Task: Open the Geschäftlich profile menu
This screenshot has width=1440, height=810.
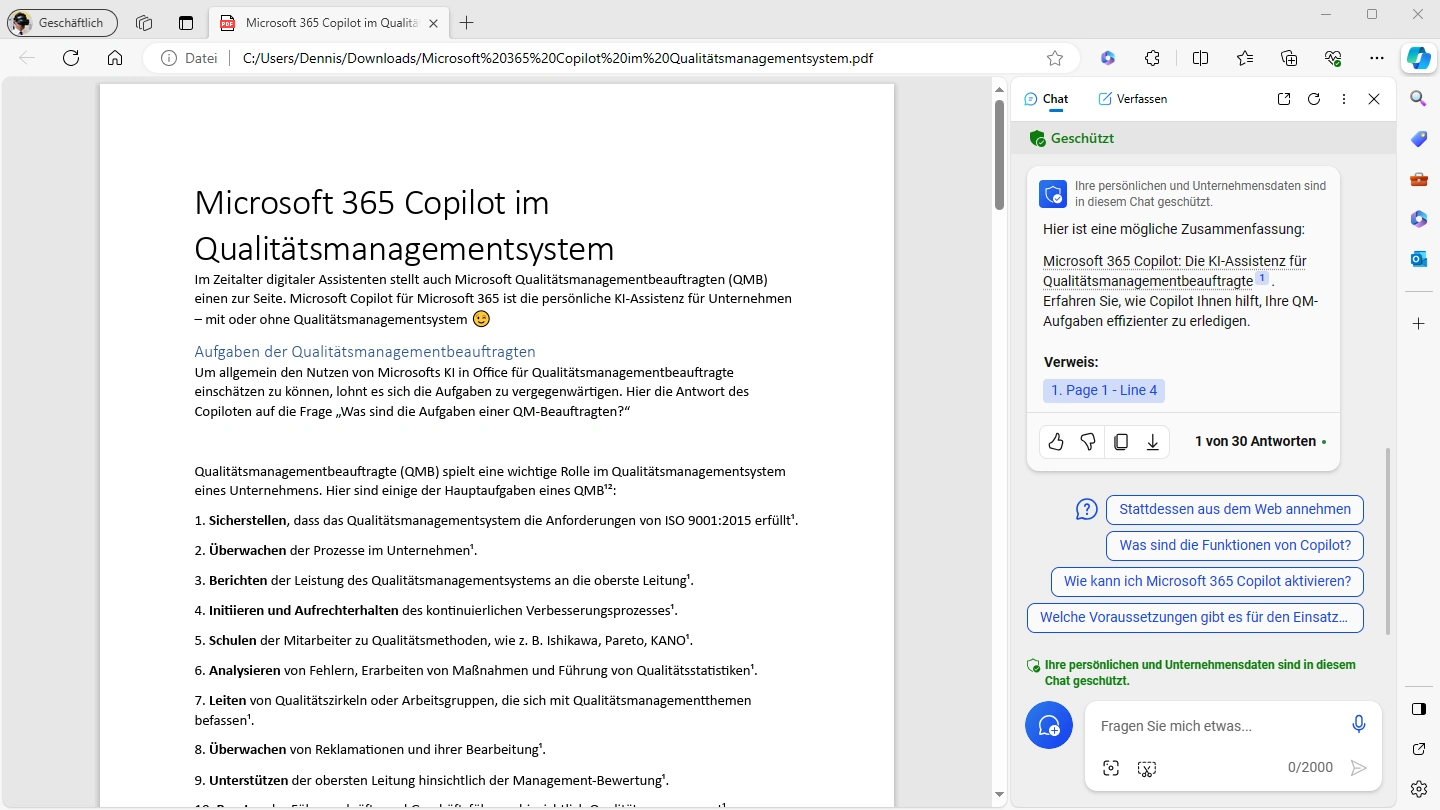Action: tap(62, 23)
